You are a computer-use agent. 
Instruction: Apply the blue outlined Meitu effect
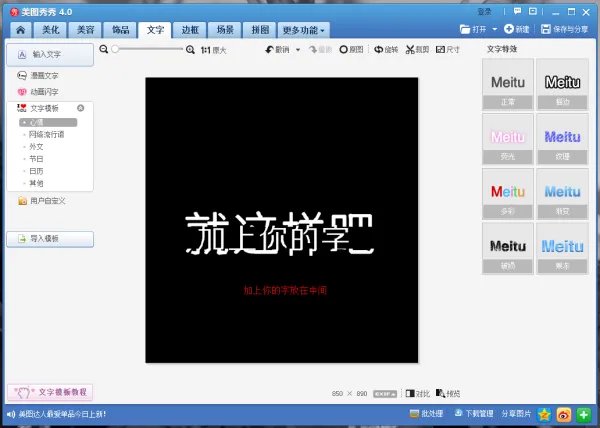pos(562,249)
